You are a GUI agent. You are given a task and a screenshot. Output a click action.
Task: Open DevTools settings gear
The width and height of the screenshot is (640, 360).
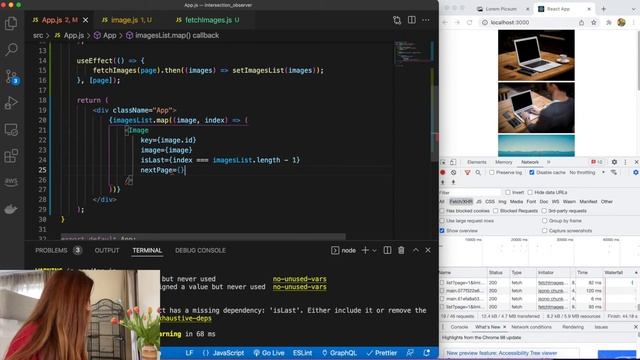614,162
